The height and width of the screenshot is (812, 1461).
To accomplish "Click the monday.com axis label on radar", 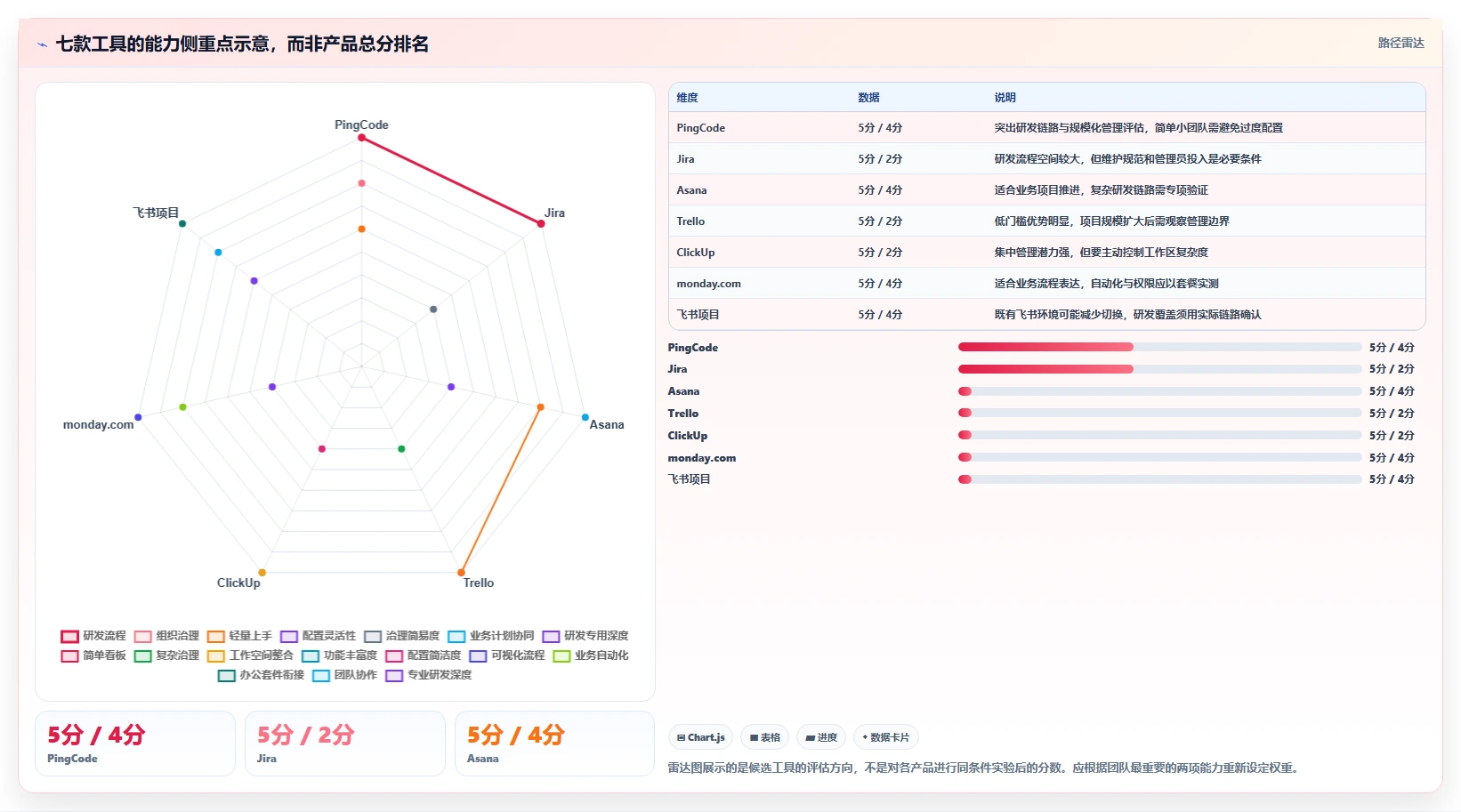I will click(x=98, y=424).
